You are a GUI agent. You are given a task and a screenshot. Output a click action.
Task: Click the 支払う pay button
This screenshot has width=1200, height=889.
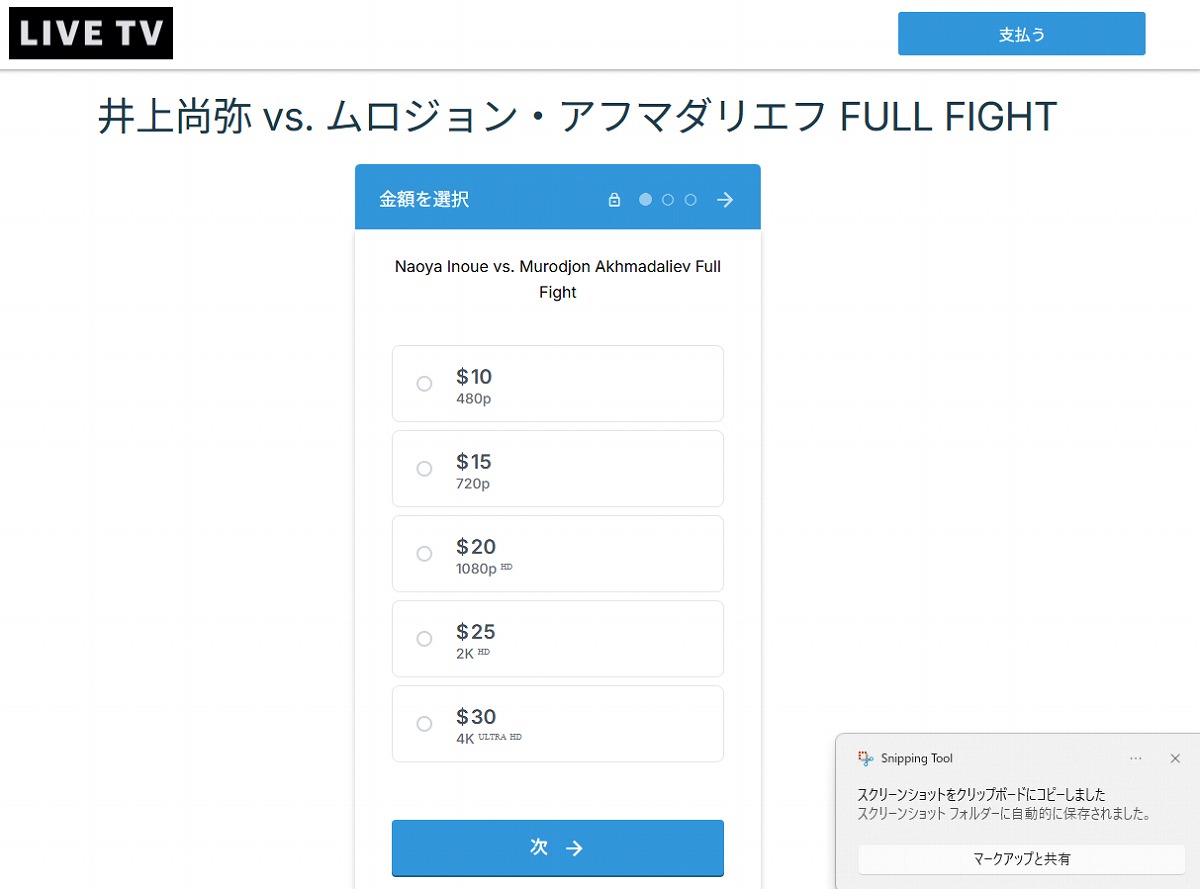point(1021,34)
